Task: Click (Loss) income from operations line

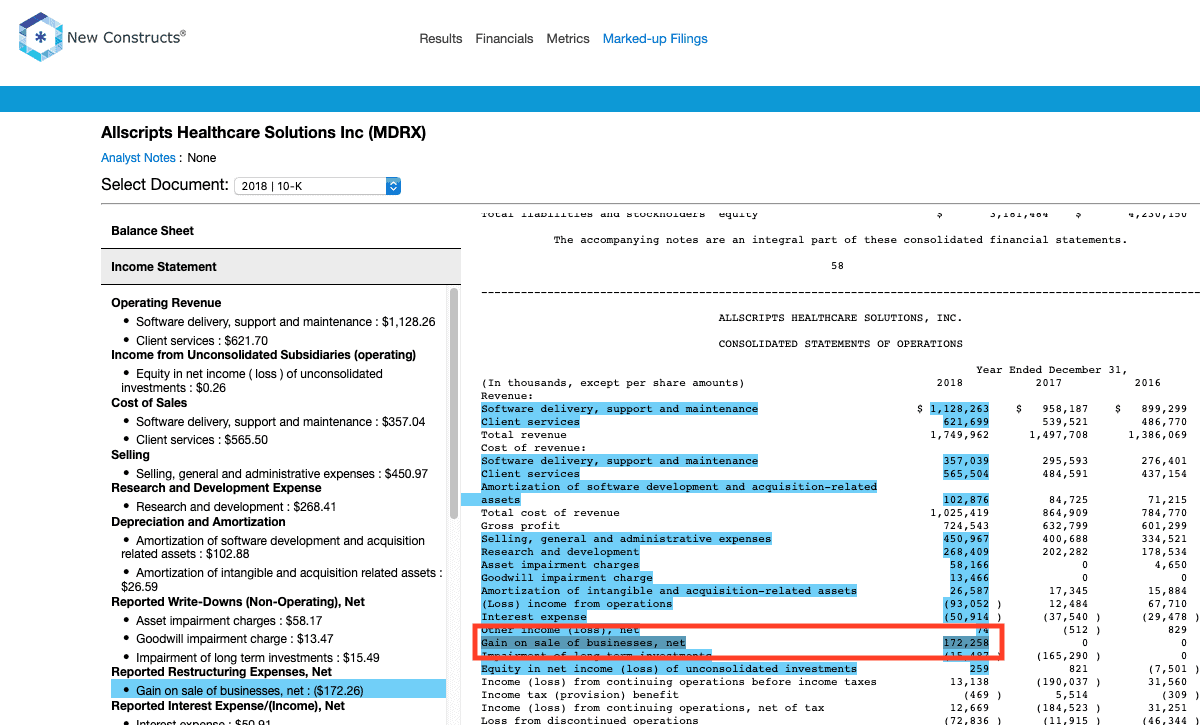Action: coord(577,604)
